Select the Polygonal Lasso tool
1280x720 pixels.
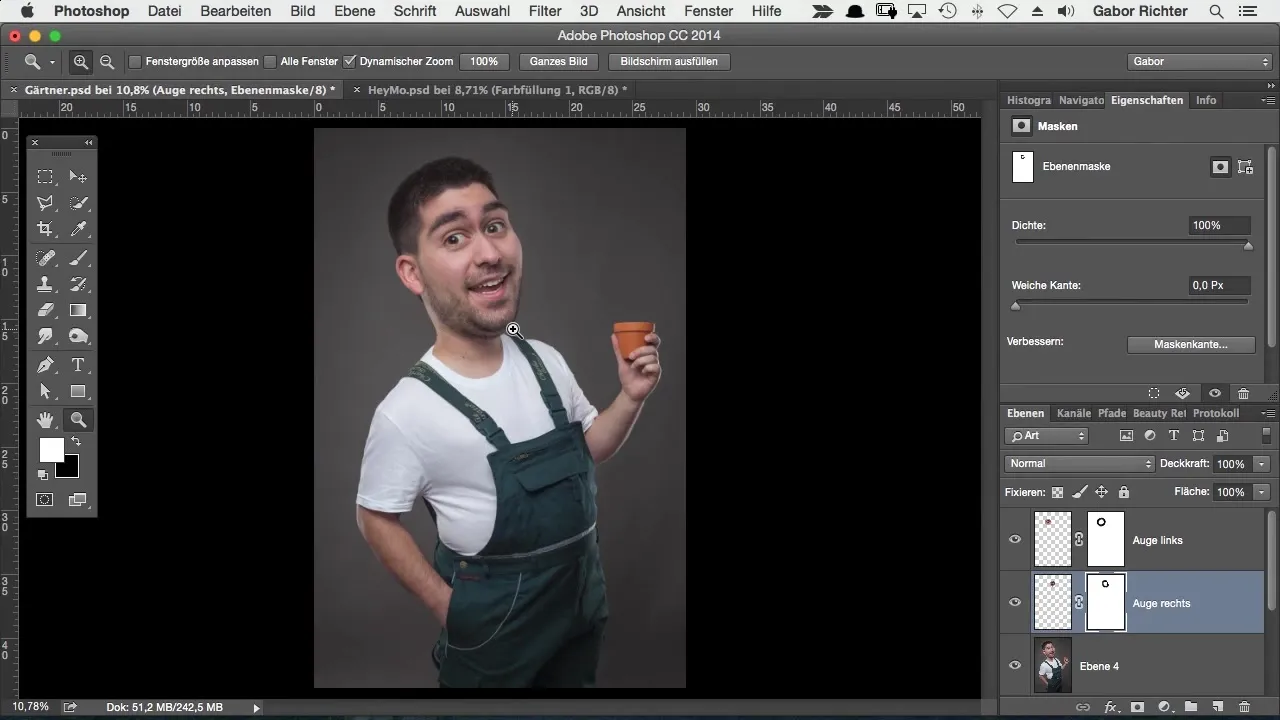coord(45,203)
